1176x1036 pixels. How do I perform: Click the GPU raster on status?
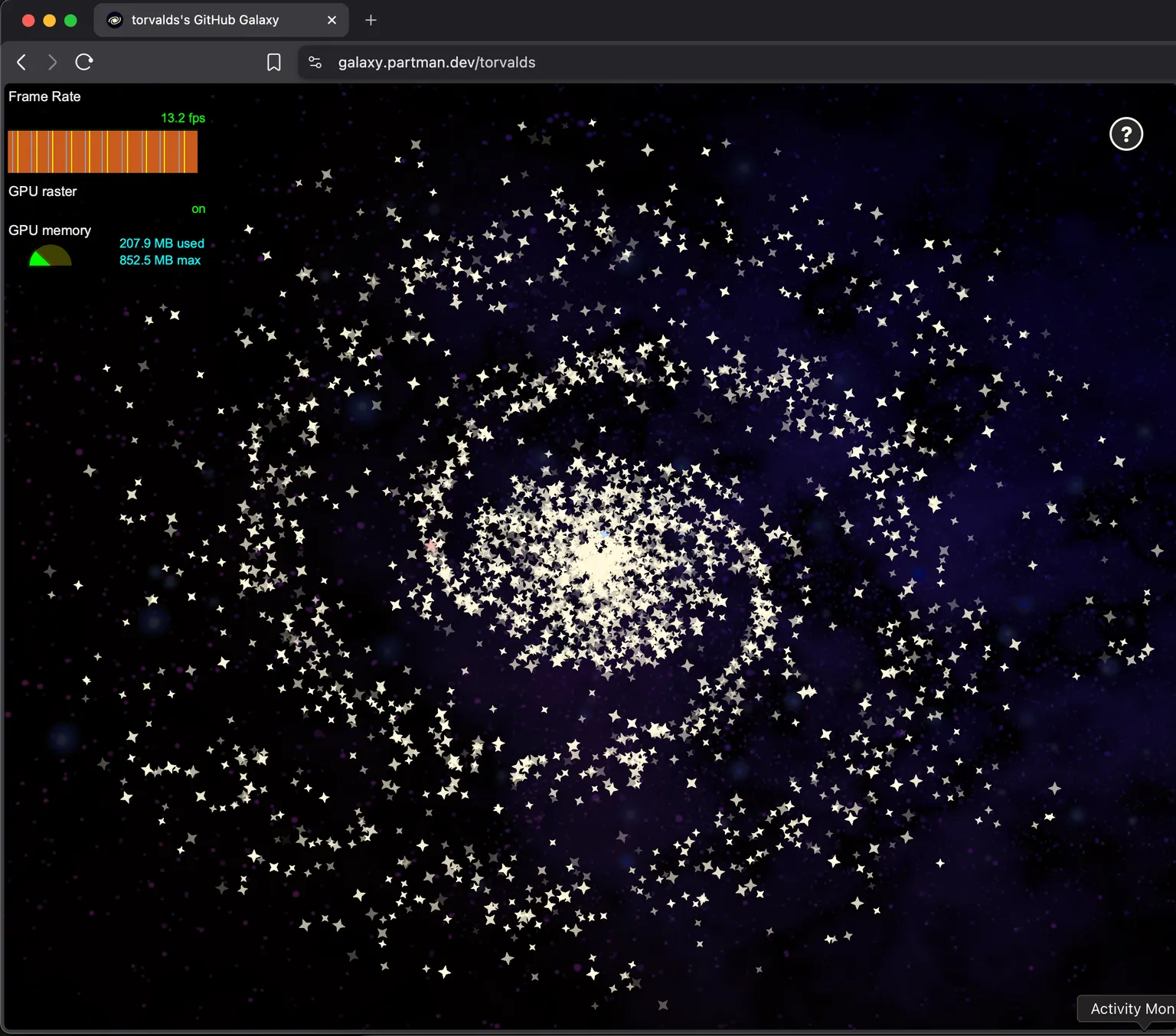click(x=198, y=209)
